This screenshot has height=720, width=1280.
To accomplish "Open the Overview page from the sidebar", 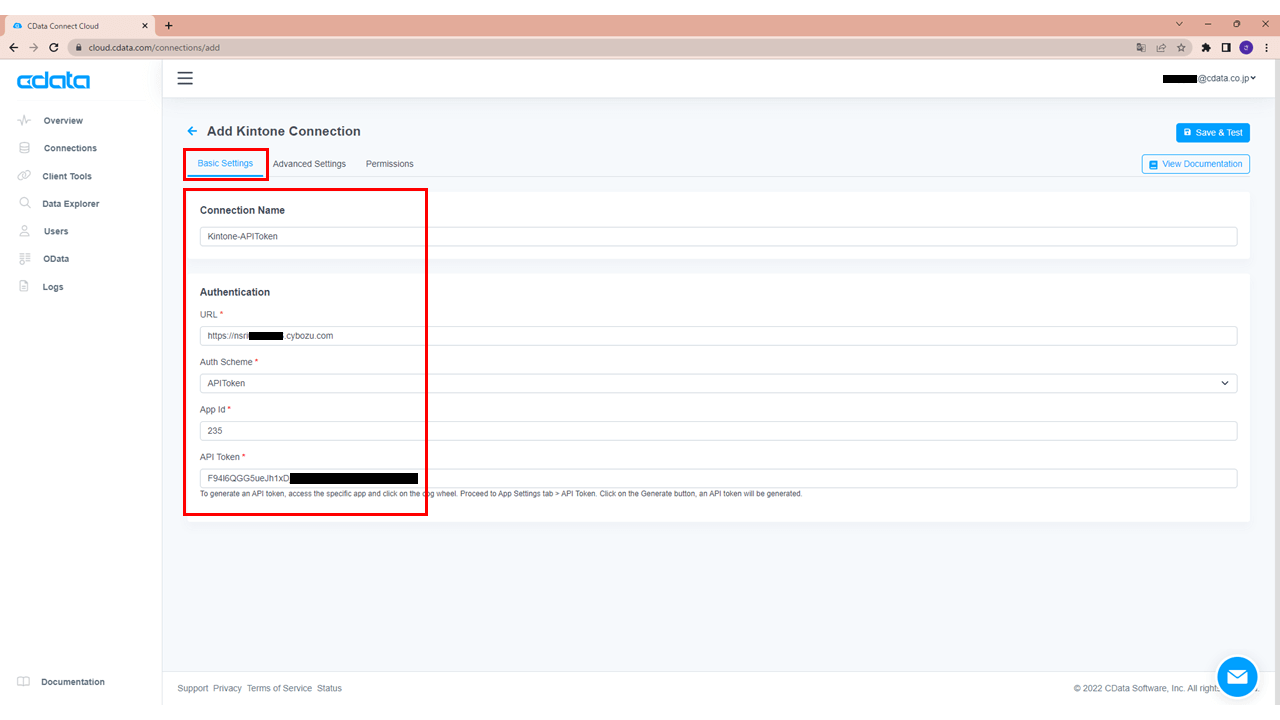I will 63,121.
